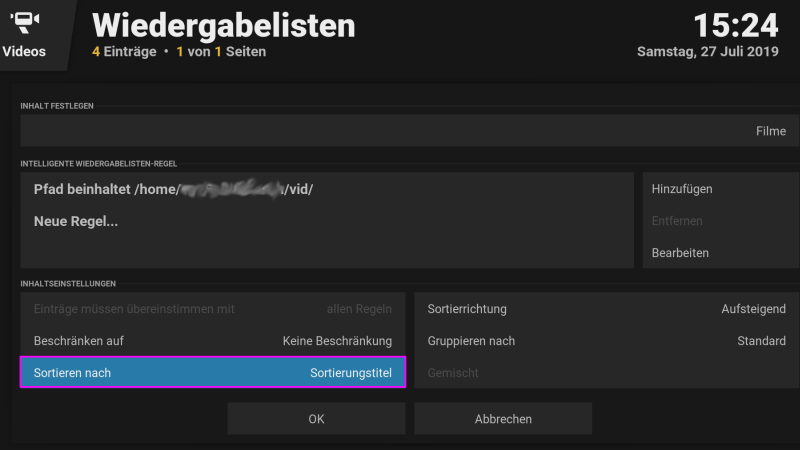800x450 pixels.
Task: Click the Hinzufügen button
Action: click(720, 189)
